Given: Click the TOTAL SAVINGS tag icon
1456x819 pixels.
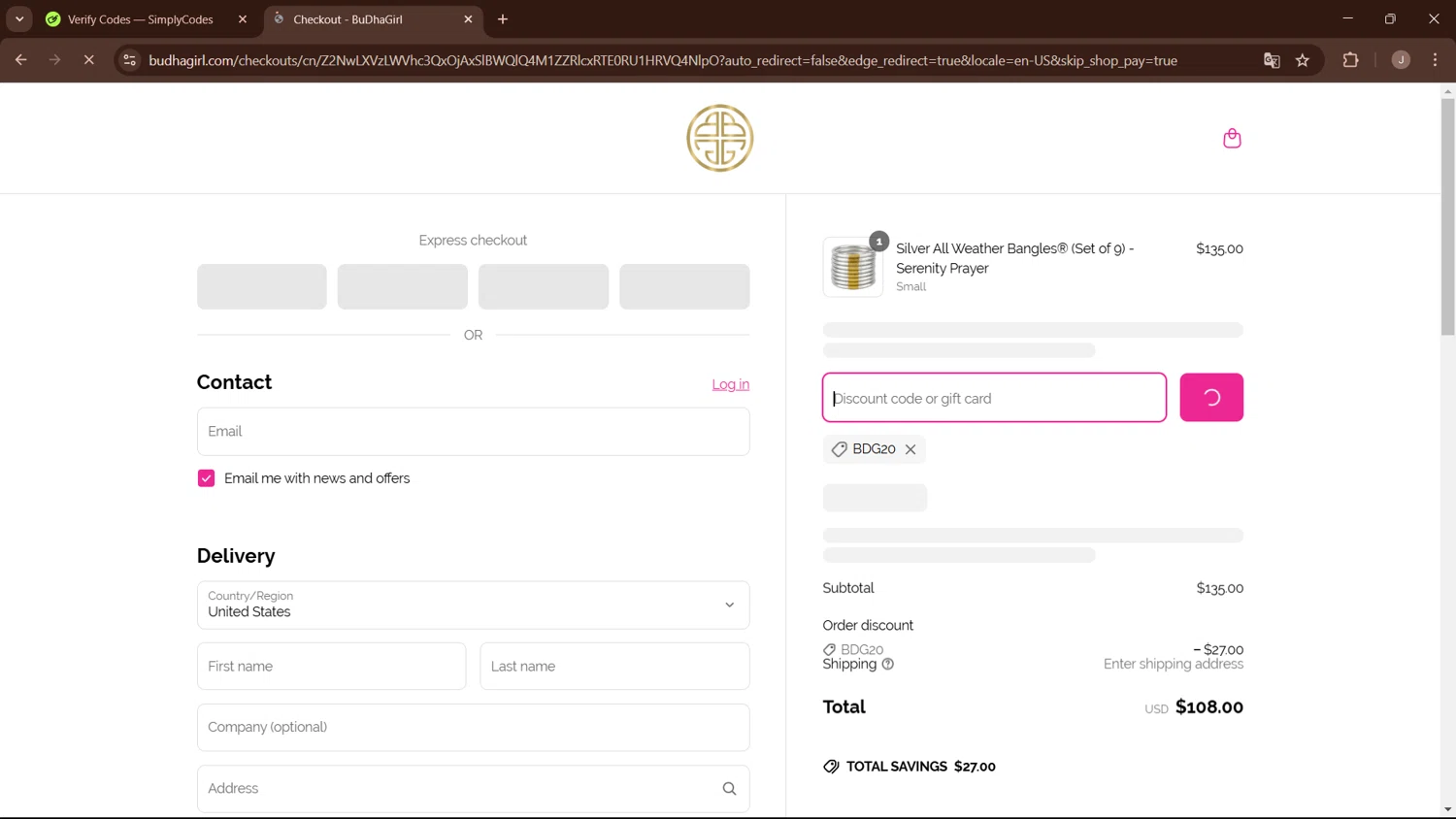Looking at the screenshot, I should 831,767.
